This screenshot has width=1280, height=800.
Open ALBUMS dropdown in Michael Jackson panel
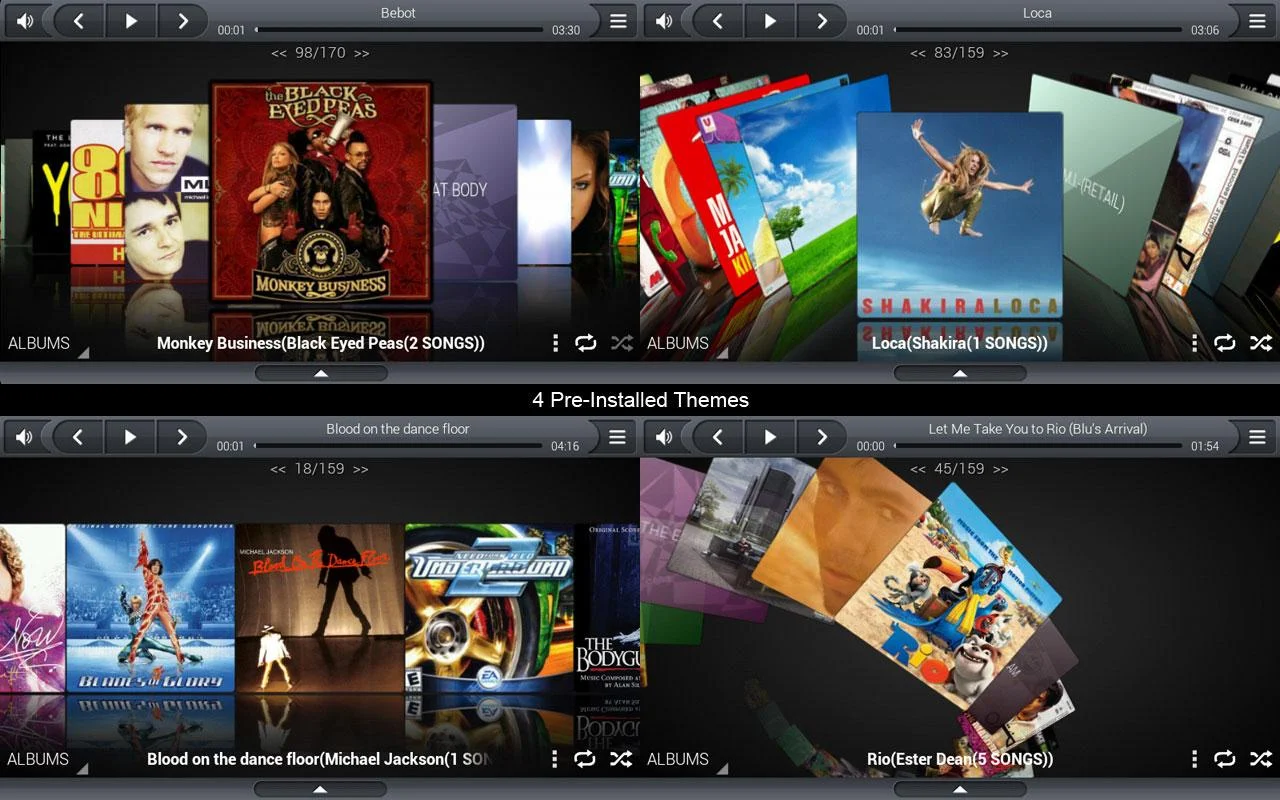(x=45, y=759)
